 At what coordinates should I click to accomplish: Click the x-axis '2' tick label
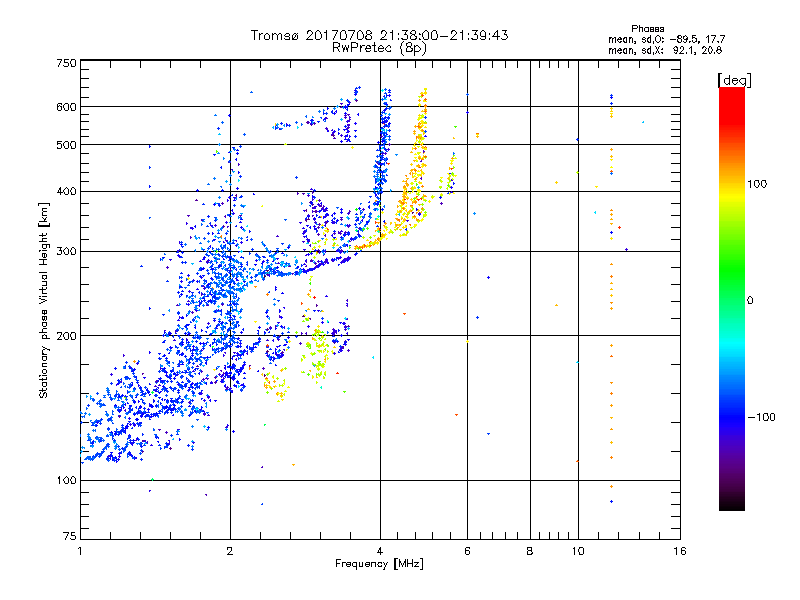230,551
